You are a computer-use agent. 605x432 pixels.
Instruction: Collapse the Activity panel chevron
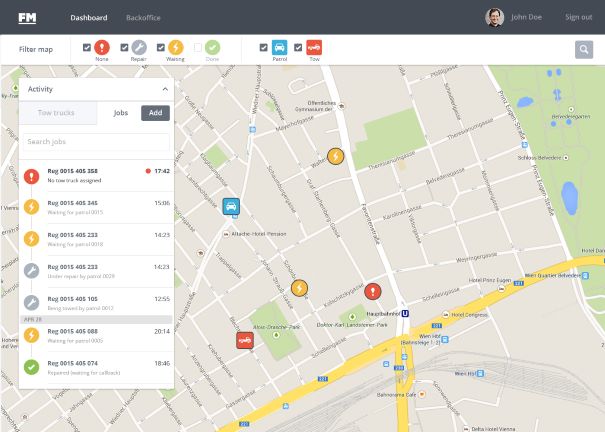[x=165, y=89]
